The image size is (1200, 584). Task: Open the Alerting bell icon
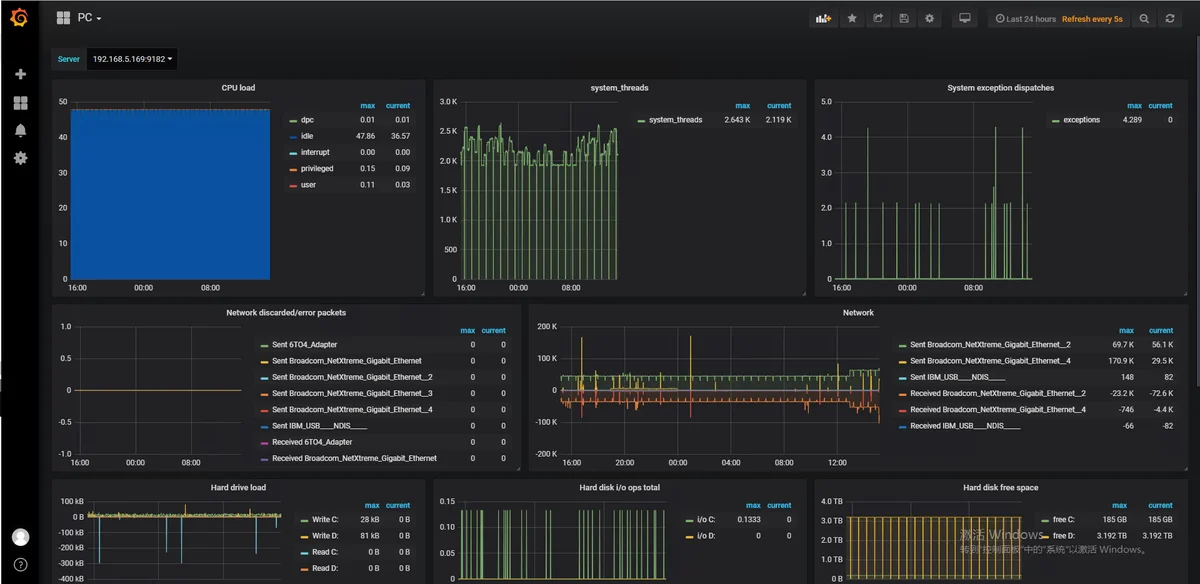20,130
